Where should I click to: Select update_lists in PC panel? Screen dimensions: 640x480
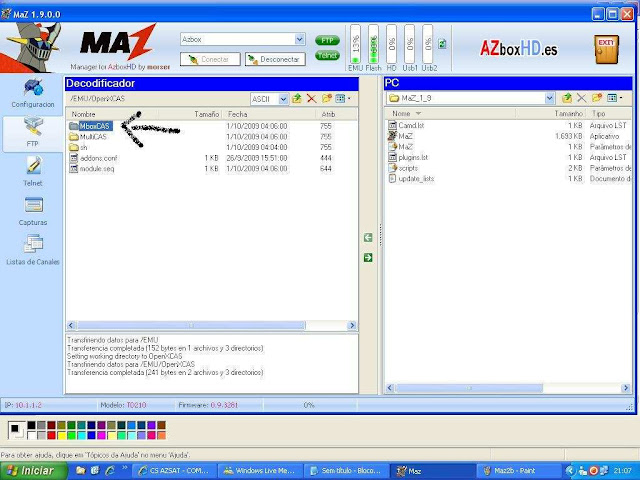pyautogui.click(x=411, y=178)
